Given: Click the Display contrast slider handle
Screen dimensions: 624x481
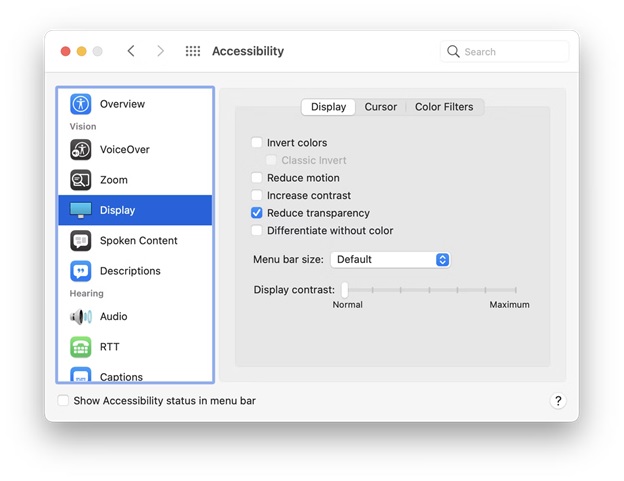Looking at the screenshot, I should tap(345, 290).
